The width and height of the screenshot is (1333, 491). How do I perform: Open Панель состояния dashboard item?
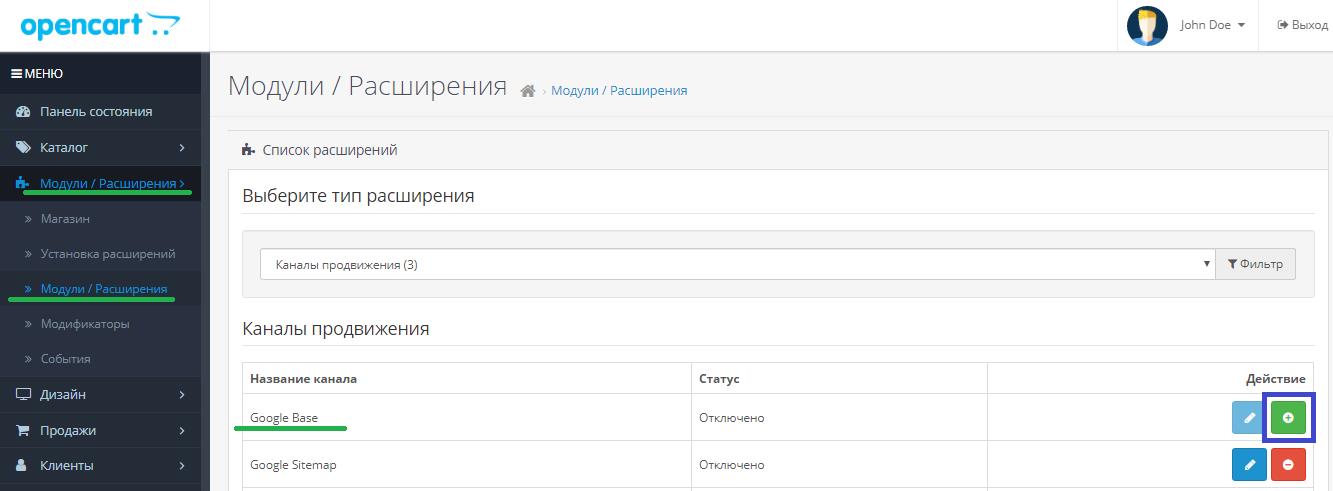click(x=96, y=112)
